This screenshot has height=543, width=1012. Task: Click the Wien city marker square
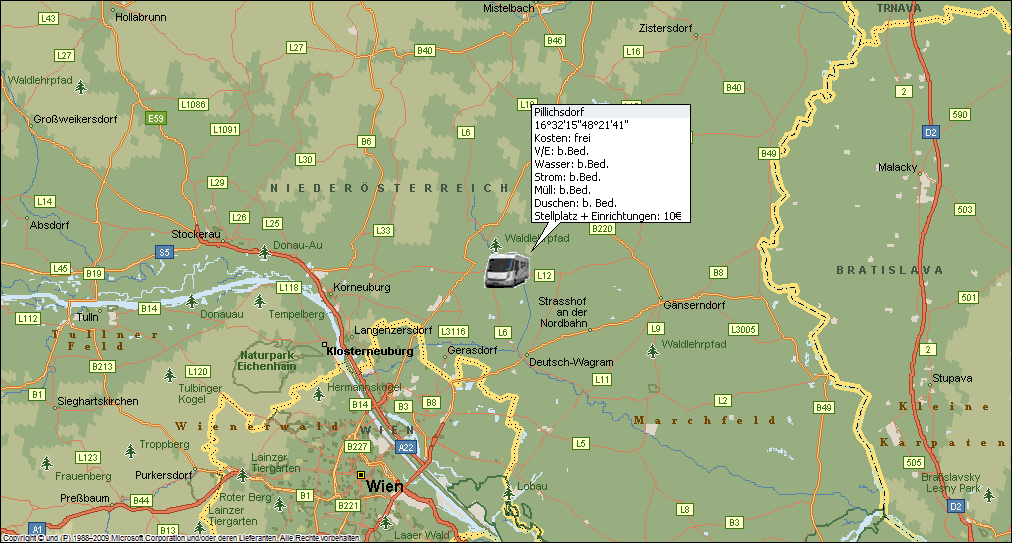361,475
